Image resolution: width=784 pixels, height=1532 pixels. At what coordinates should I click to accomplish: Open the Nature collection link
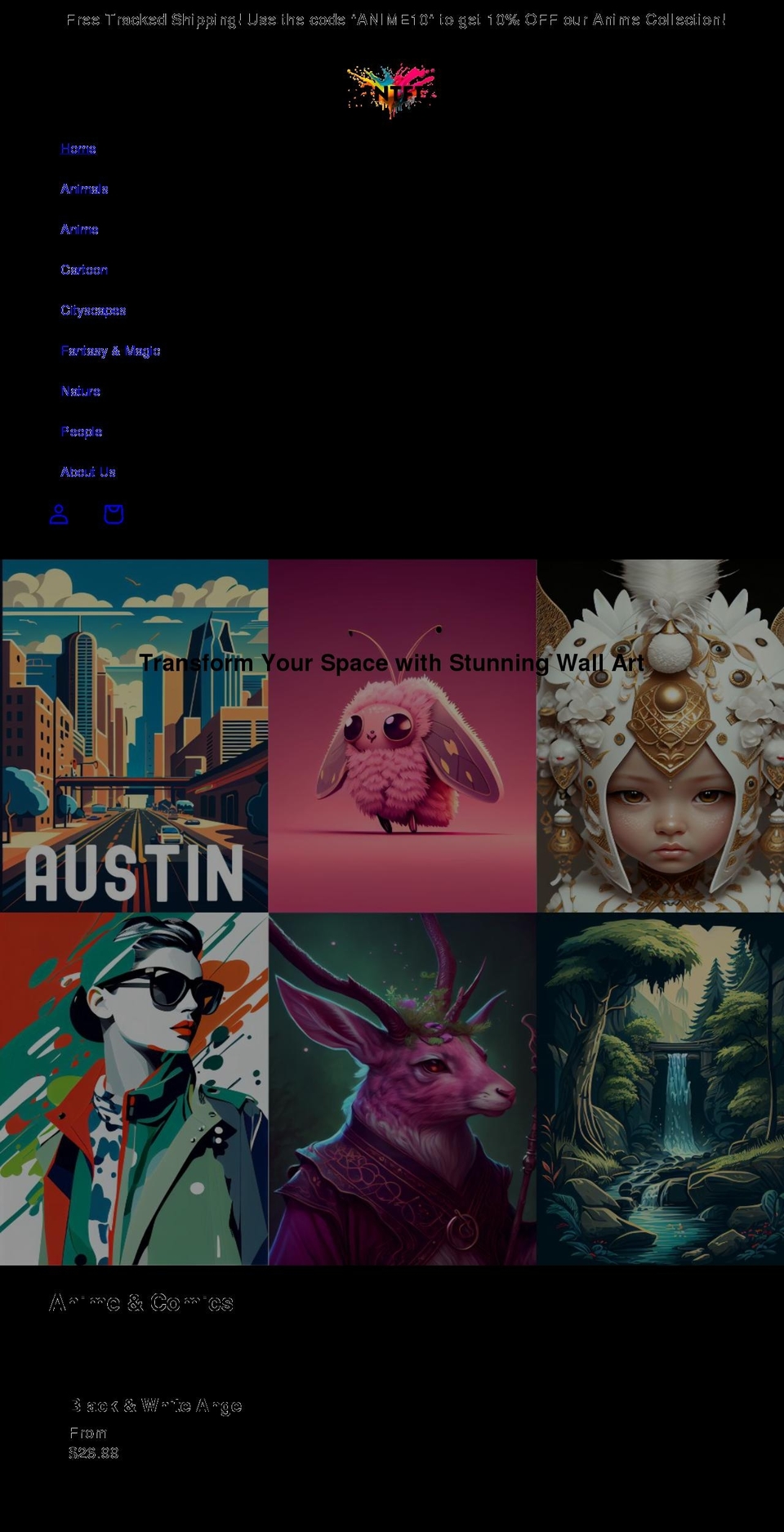(x=81, y=391)
